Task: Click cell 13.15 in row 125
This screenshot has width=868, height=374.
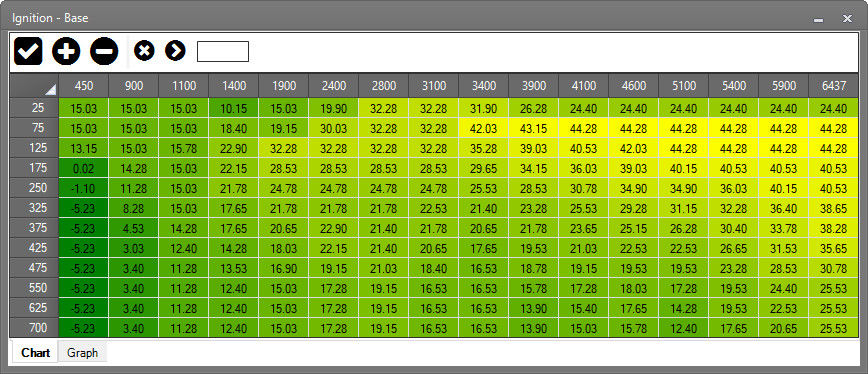Action: point(84,148)
